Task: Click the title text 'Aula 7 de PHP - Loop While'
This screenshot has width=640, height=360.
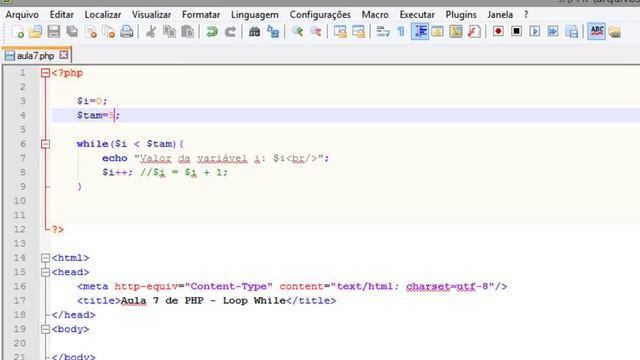Action: [x=203, y=301]
